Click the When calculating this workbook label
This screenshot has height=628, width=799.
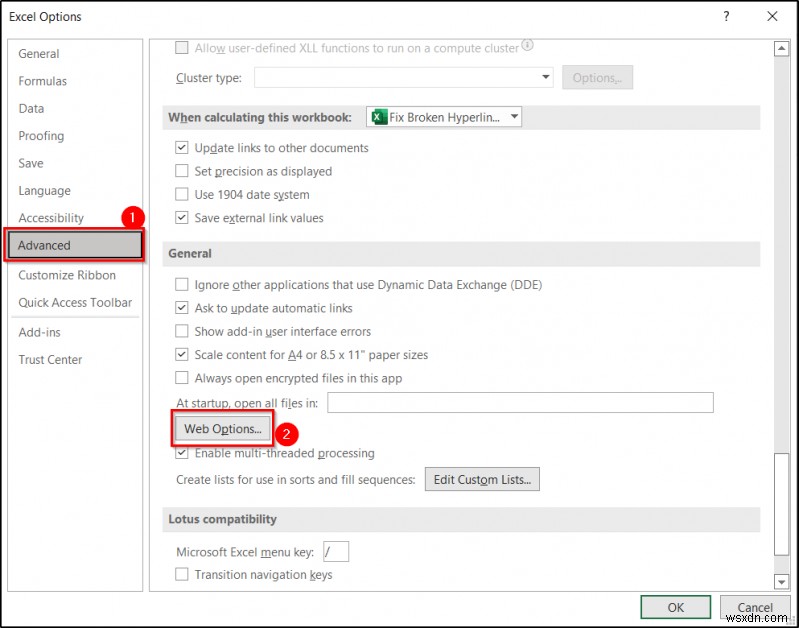(x=260, y=117)
